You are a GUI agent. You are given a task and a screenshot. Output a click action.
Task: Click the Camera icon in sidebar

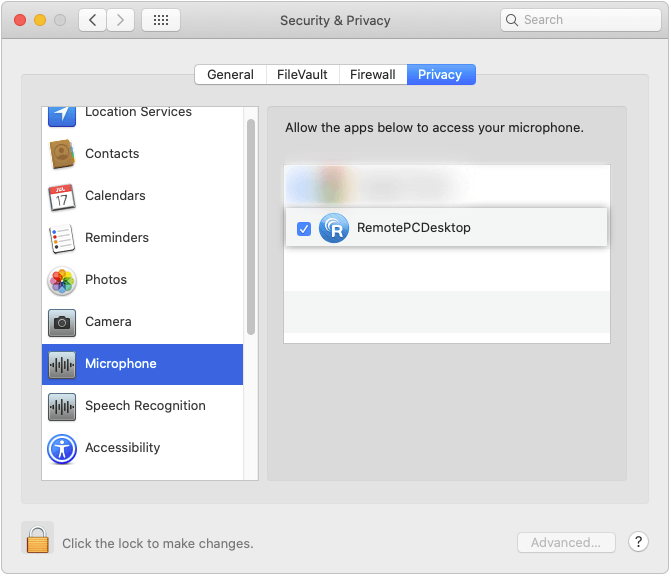point(62,323)
